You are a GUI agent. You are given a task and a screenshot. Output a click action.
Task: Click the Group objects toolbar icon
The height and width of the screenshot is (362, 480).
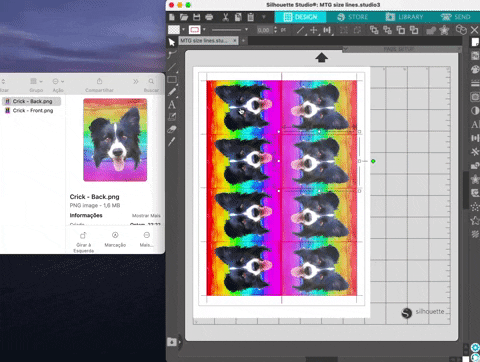[344, 30]
